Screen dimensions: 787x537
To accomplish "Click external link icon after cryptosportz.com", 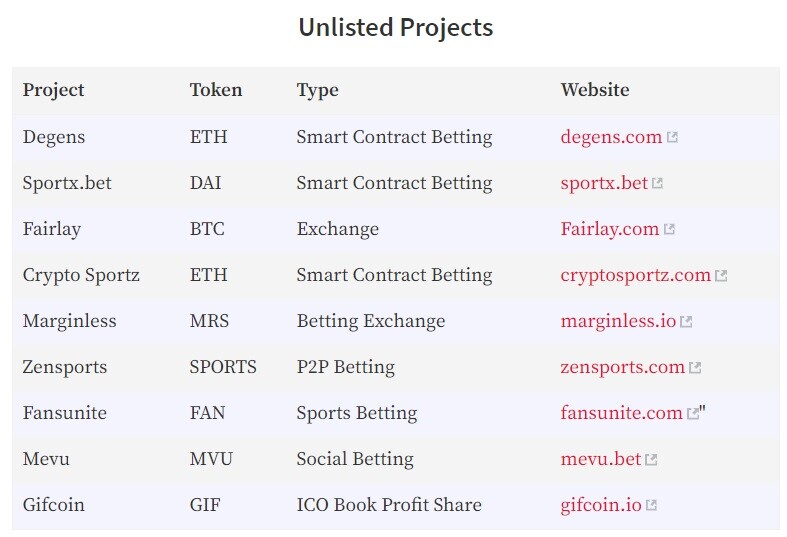I will coord(721,276).
